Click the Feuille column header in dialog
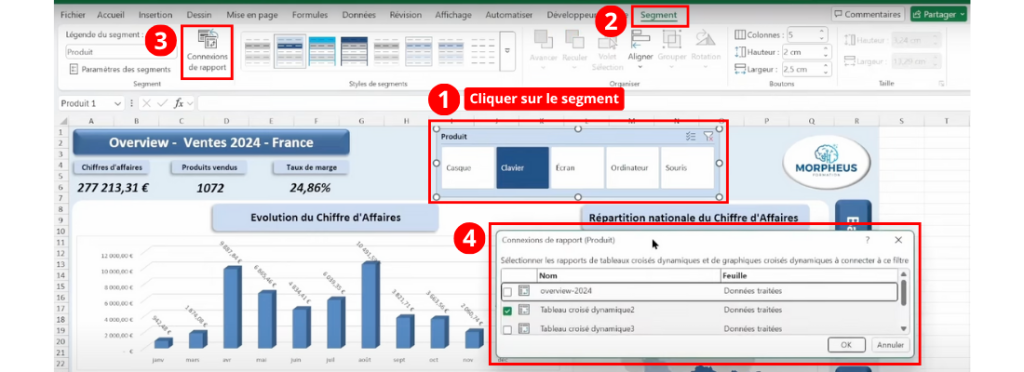1024x372 pixels. pos(810,275)
